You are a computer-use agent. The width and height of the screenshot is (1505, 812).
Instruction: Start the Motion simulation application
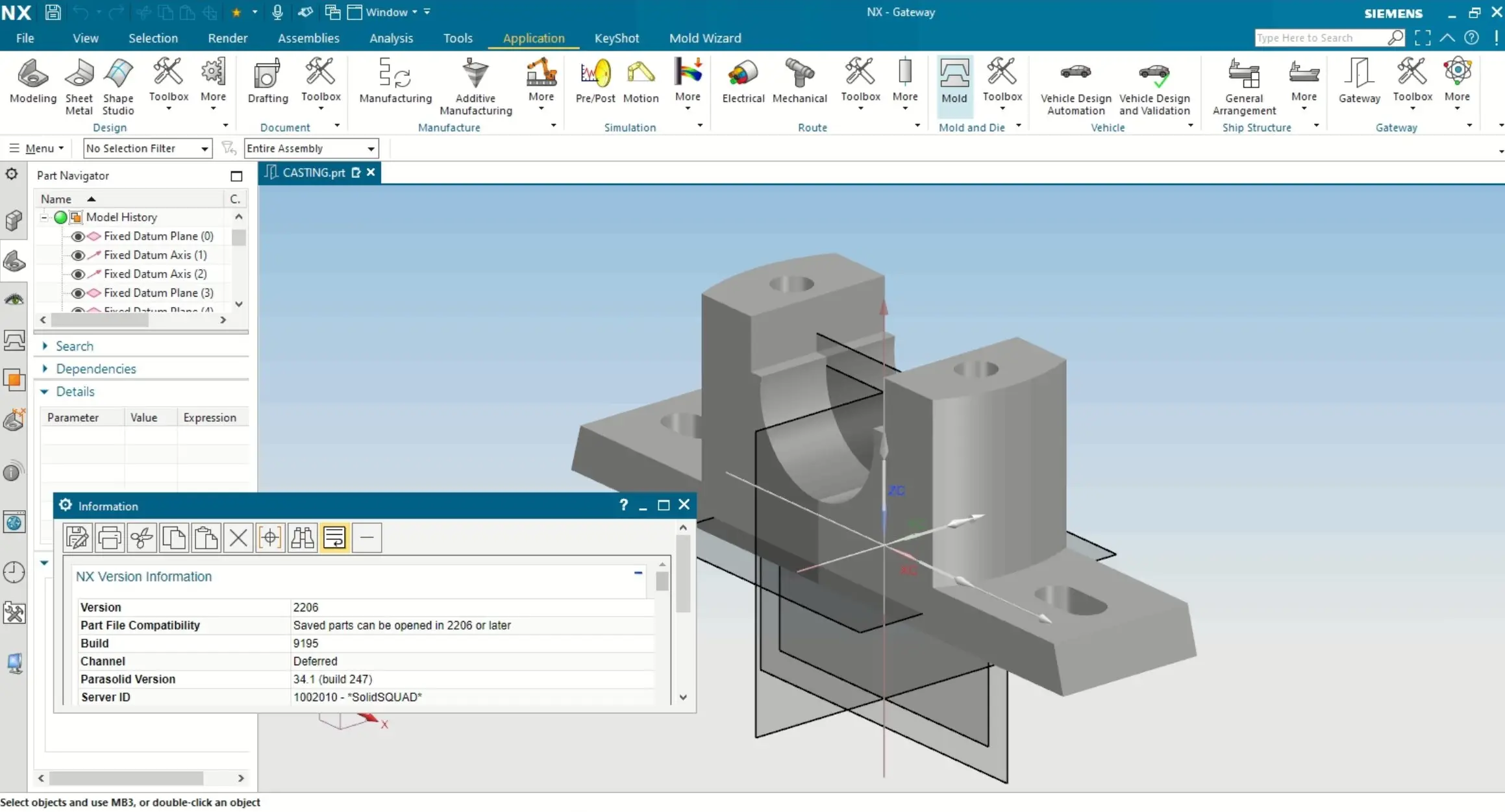click(x=641, y=81)
